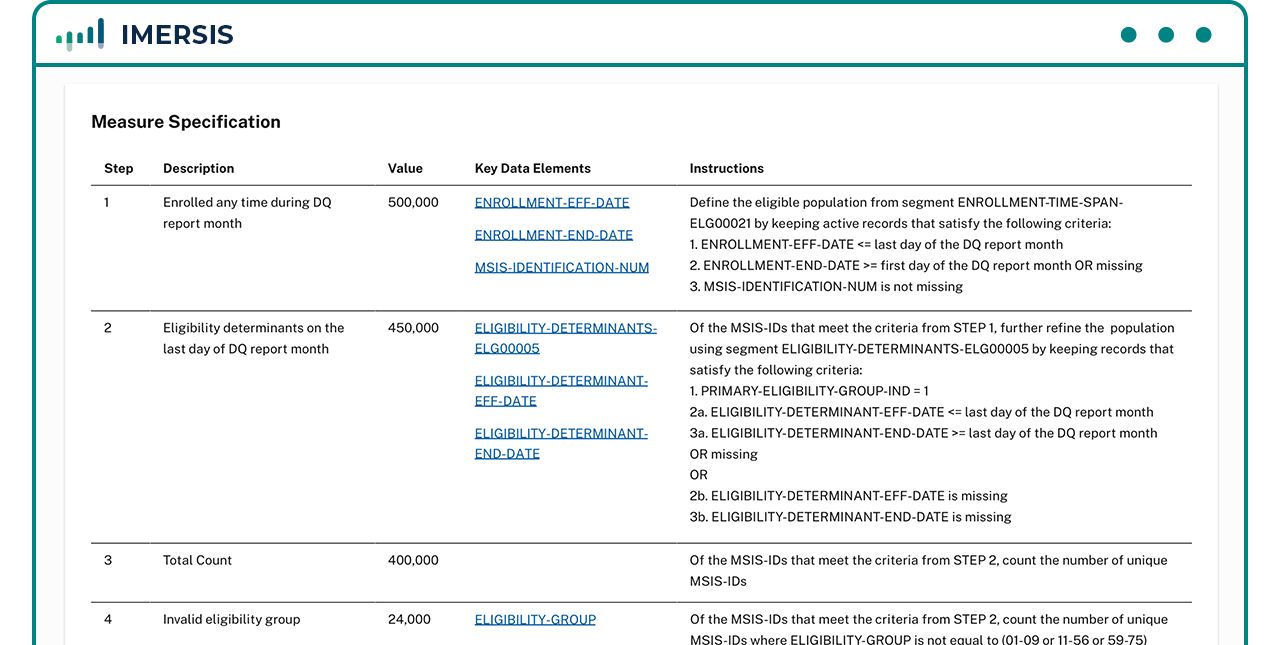This screenshot has width=1280, height=645.
Task: Follow the MSIS-IDENTIFICATION-NUM link
Action: [x=562, y=267]
